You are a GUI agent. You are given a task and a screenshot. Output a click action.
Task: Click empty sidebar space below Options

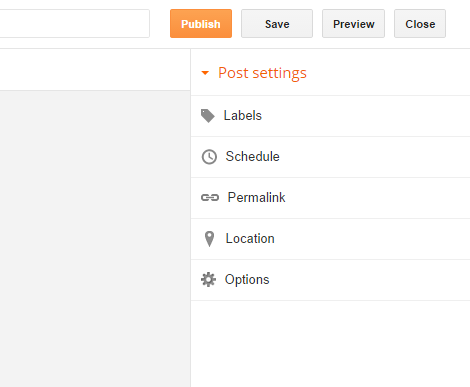330,344
